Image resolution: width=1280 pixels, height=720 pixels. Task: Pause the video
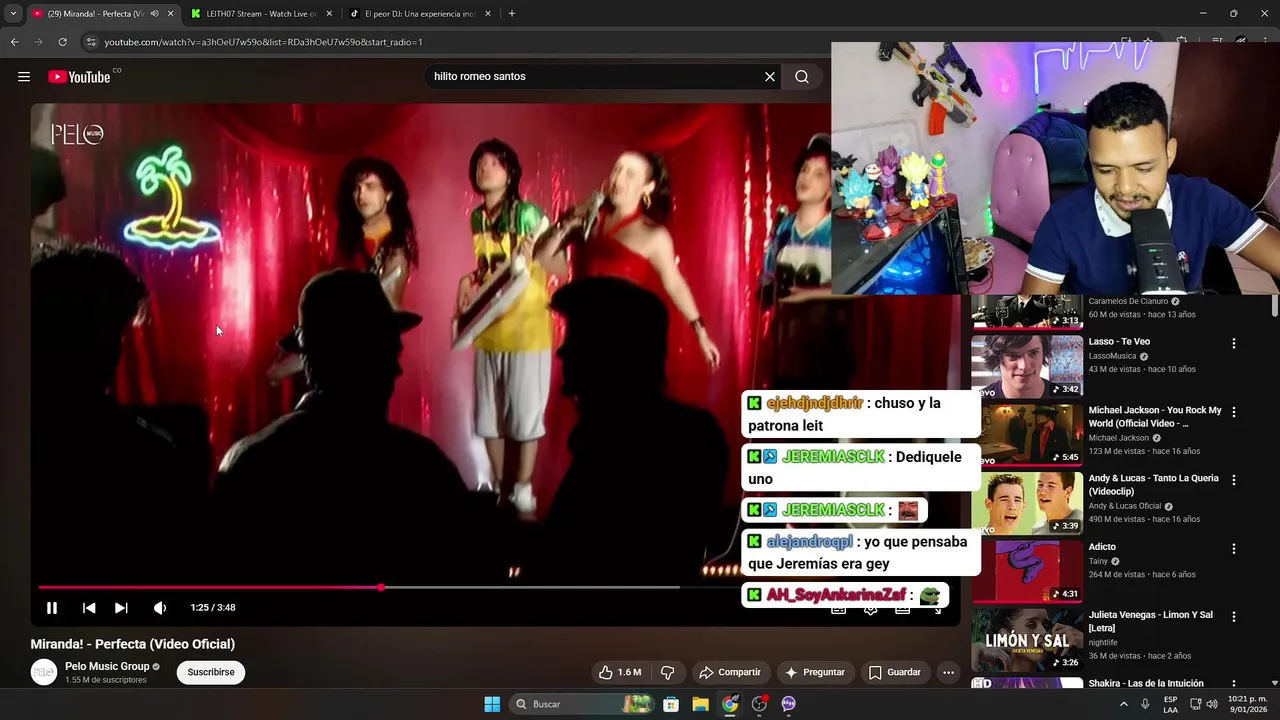point(52,608)
